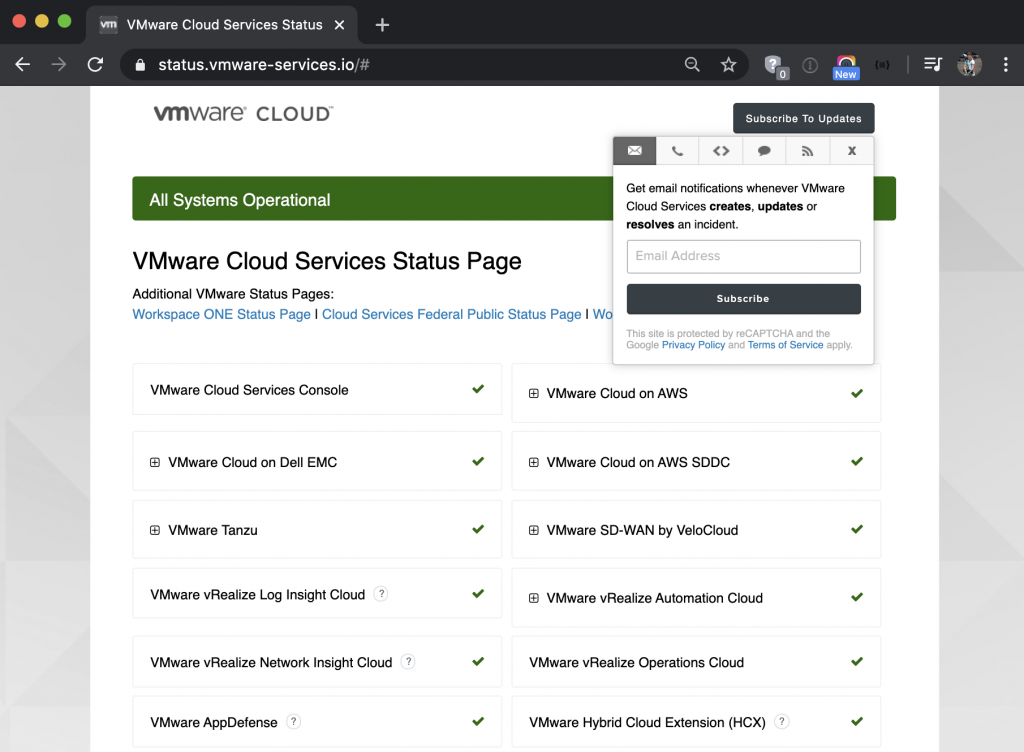Click the question mark beside vRealize Network Insight Cloud
This screenshot has height=752, width=1024.
tap(408, 662)
